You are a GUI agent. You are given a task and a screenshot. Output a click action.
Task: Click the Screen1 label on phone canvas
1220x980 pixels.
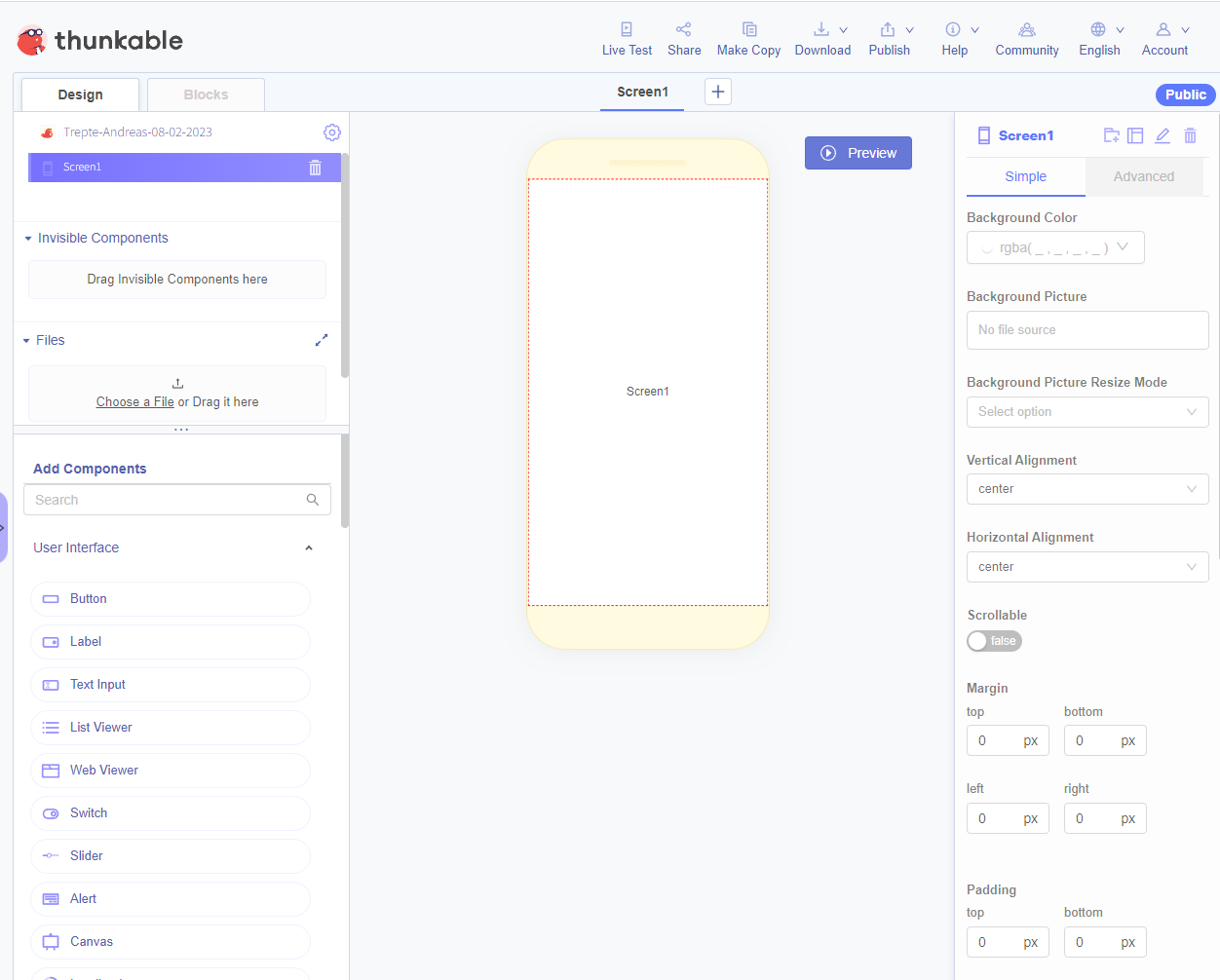648,392
